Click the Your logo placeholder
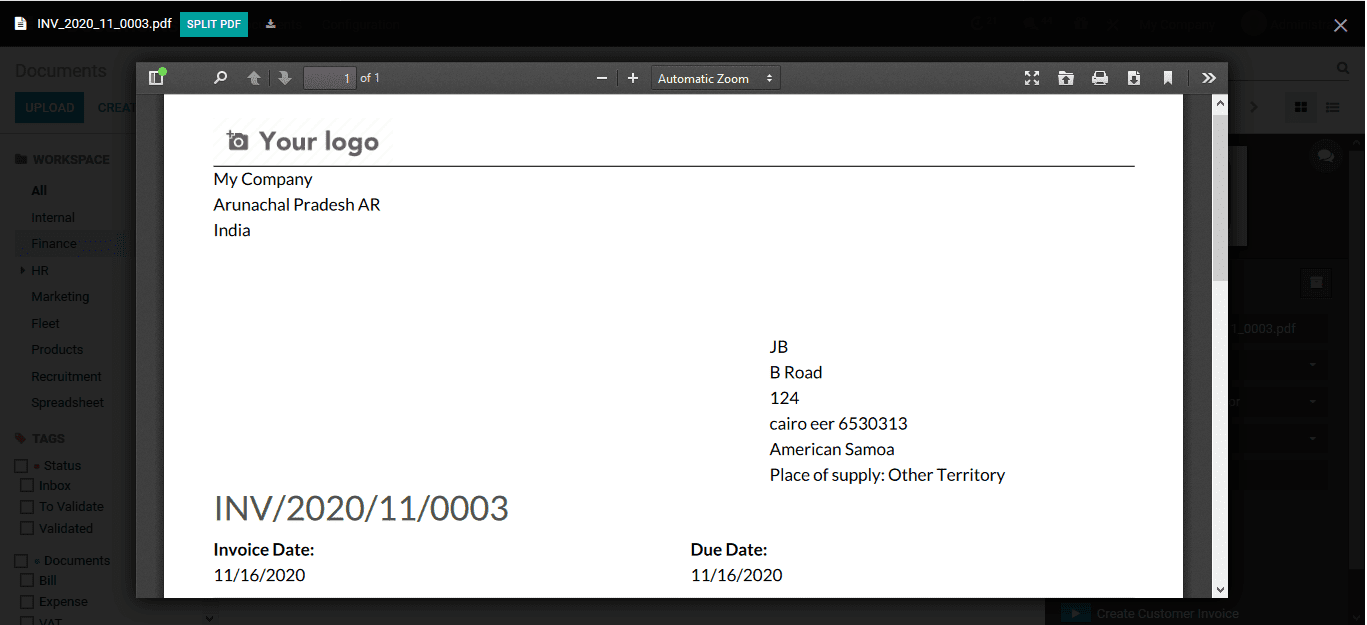The width and height of the screenshot is (1367, 625). click(x=304, y=142)
